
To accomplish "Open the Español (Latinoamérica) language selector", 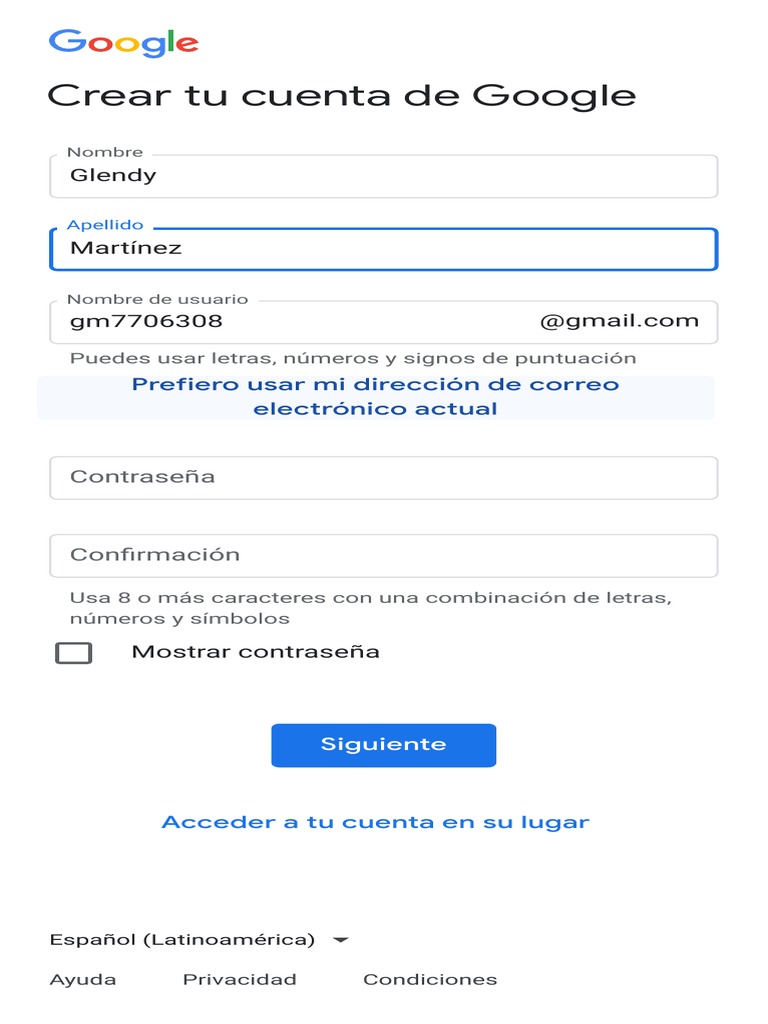I will click(x=183, y=940).
